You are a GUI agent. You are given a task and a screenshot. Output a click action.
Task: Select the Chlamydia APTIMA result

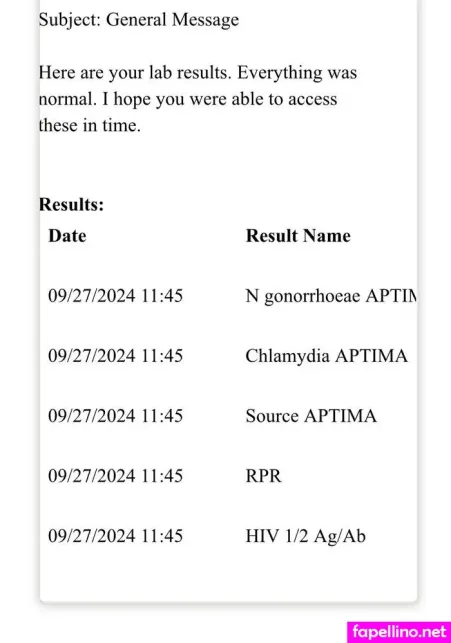click(x=327, y=356)
